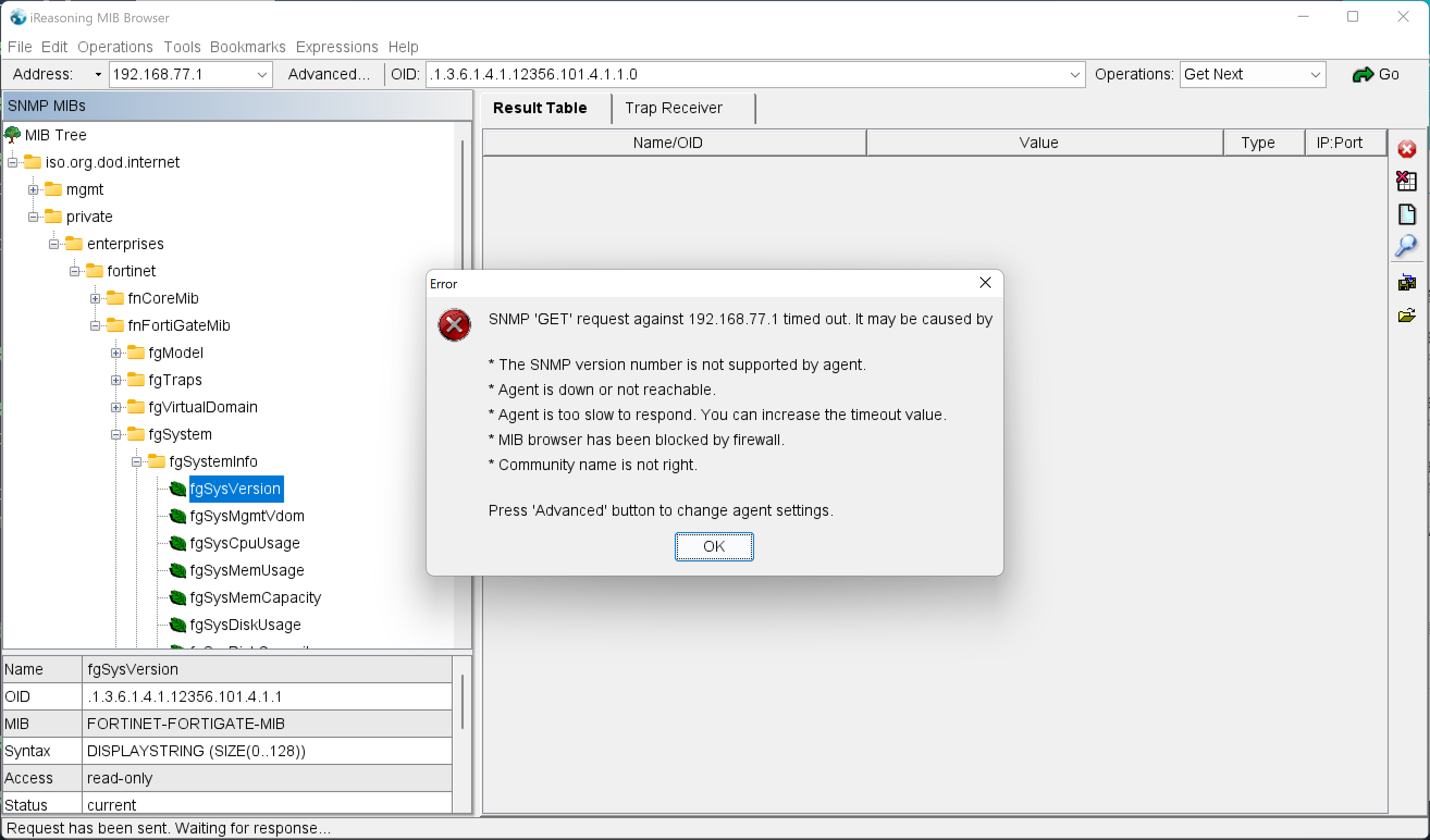Click the red stop operation icon
The width and height of the screenshot is (1430, 840).
[x=1406, y=150]
